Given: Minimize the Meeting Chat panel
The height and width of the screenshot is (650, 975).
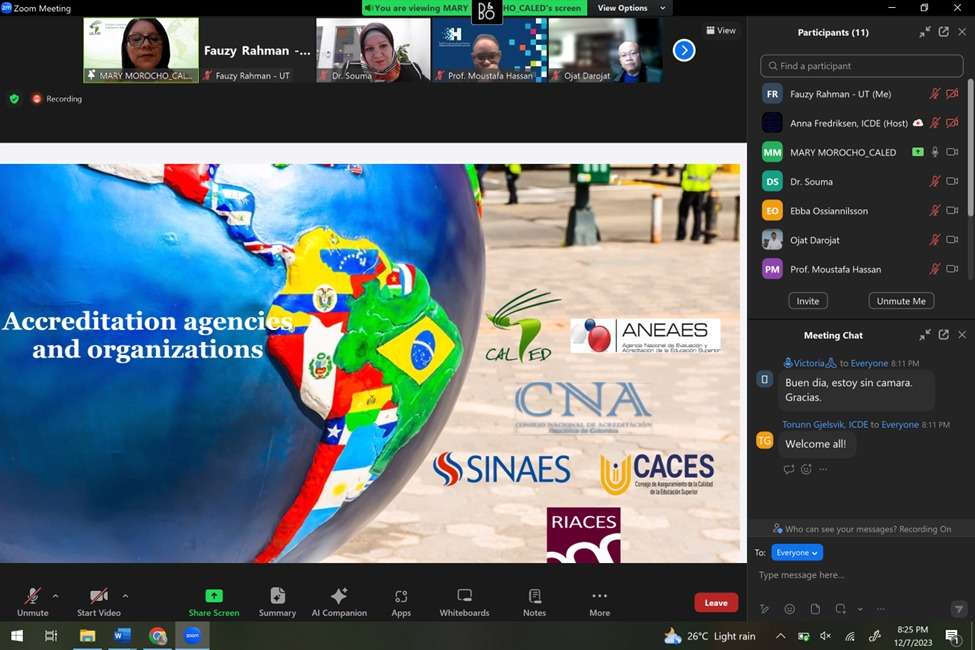Looking at the screenshot, I should [925, 335].
